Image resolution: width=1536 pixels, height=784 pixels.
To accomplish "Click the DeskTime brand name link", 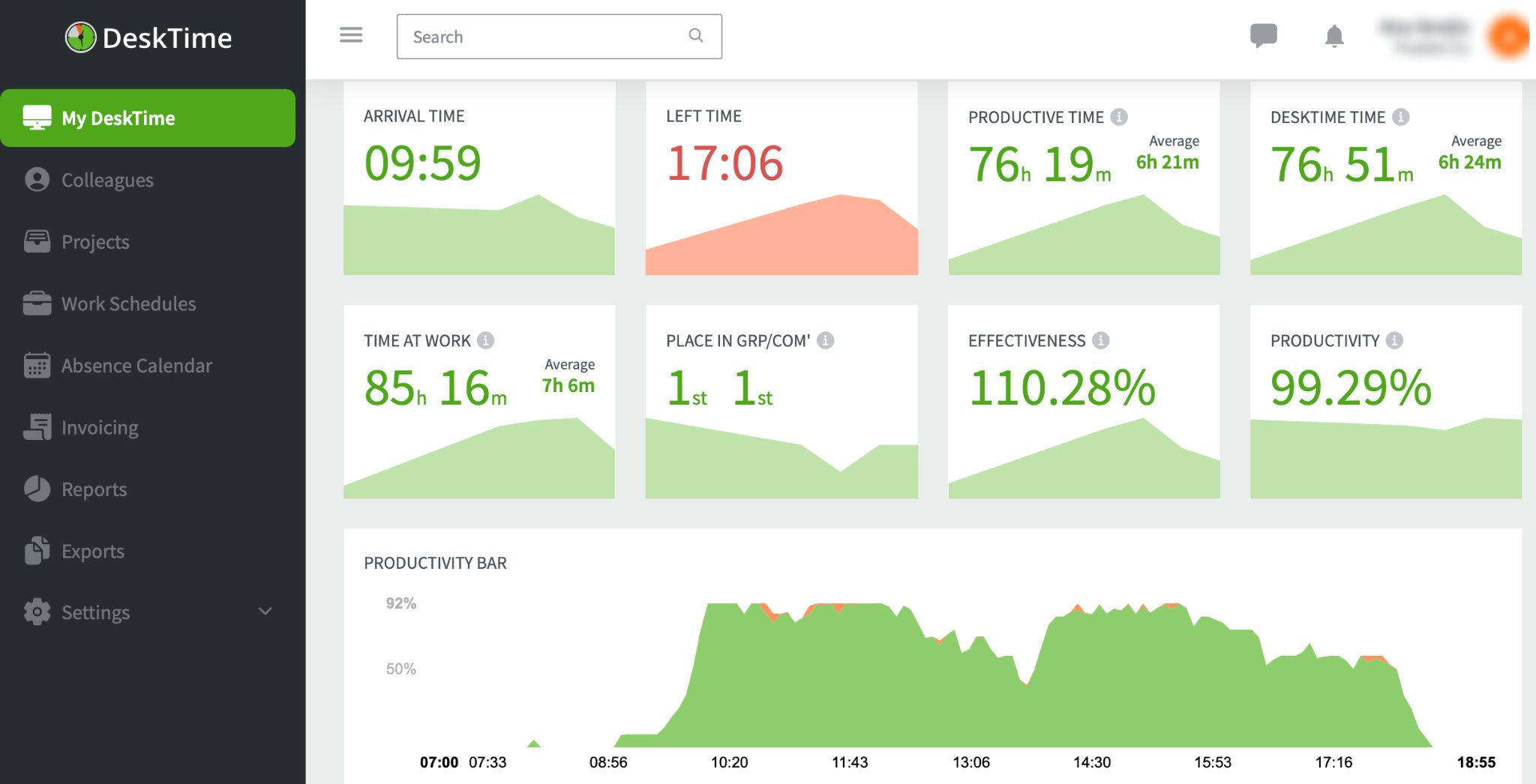I will (167, 38).
